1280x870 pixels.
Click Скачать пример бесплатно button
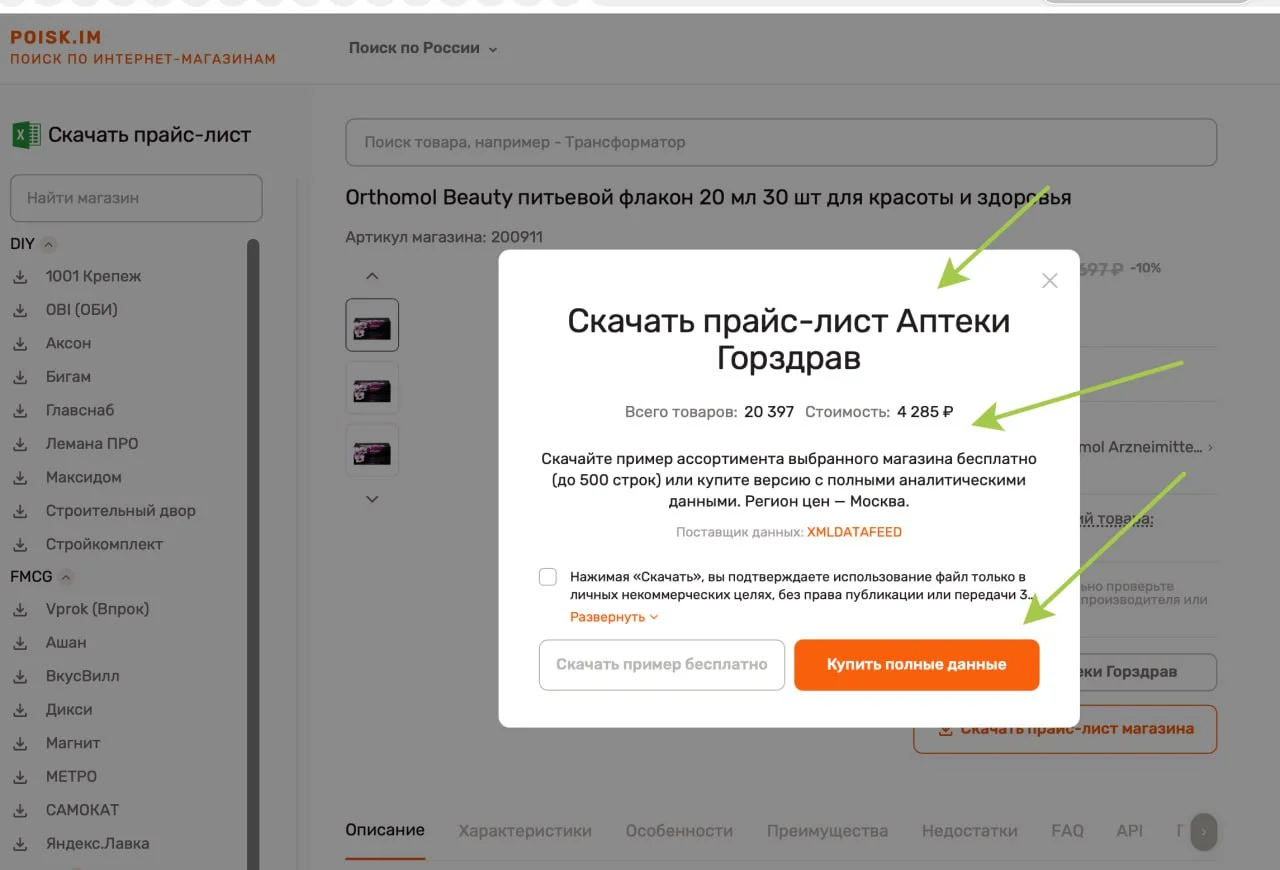[661, 665]
